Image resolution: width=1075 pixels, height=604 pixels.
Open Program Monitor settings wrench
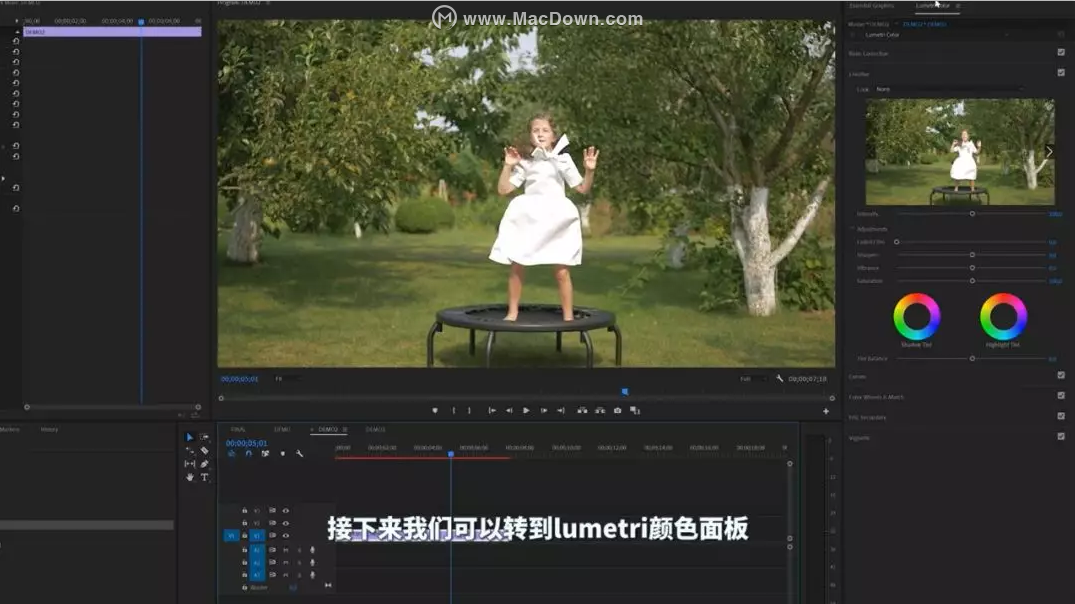(x=780, y=378)
